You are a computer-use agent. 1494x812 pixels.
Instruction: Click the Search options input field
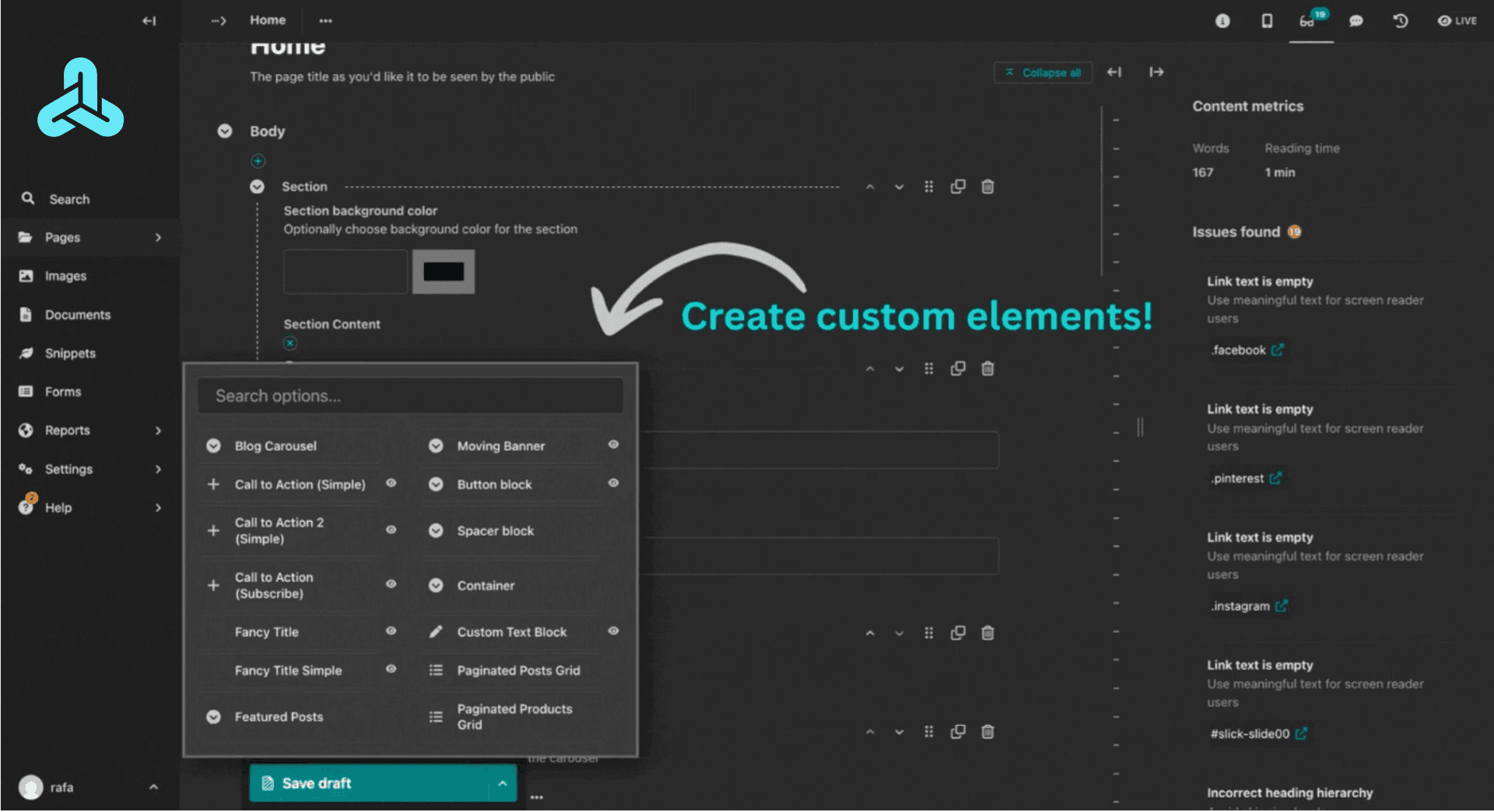[x=410, y=396]
